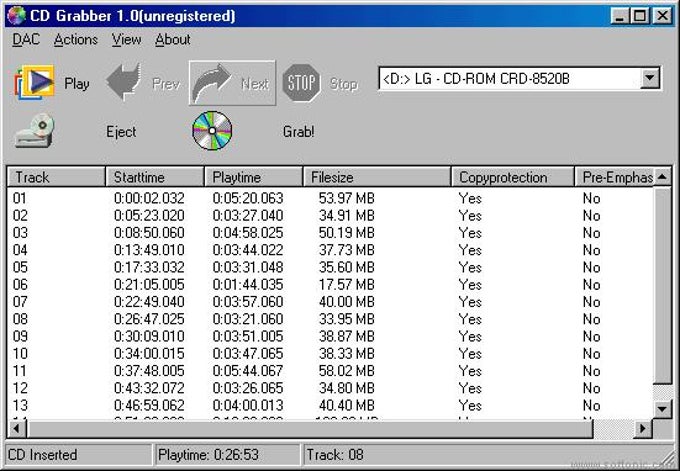
Task: Click the filesize 40.00 MB
Action: [347, 302]
